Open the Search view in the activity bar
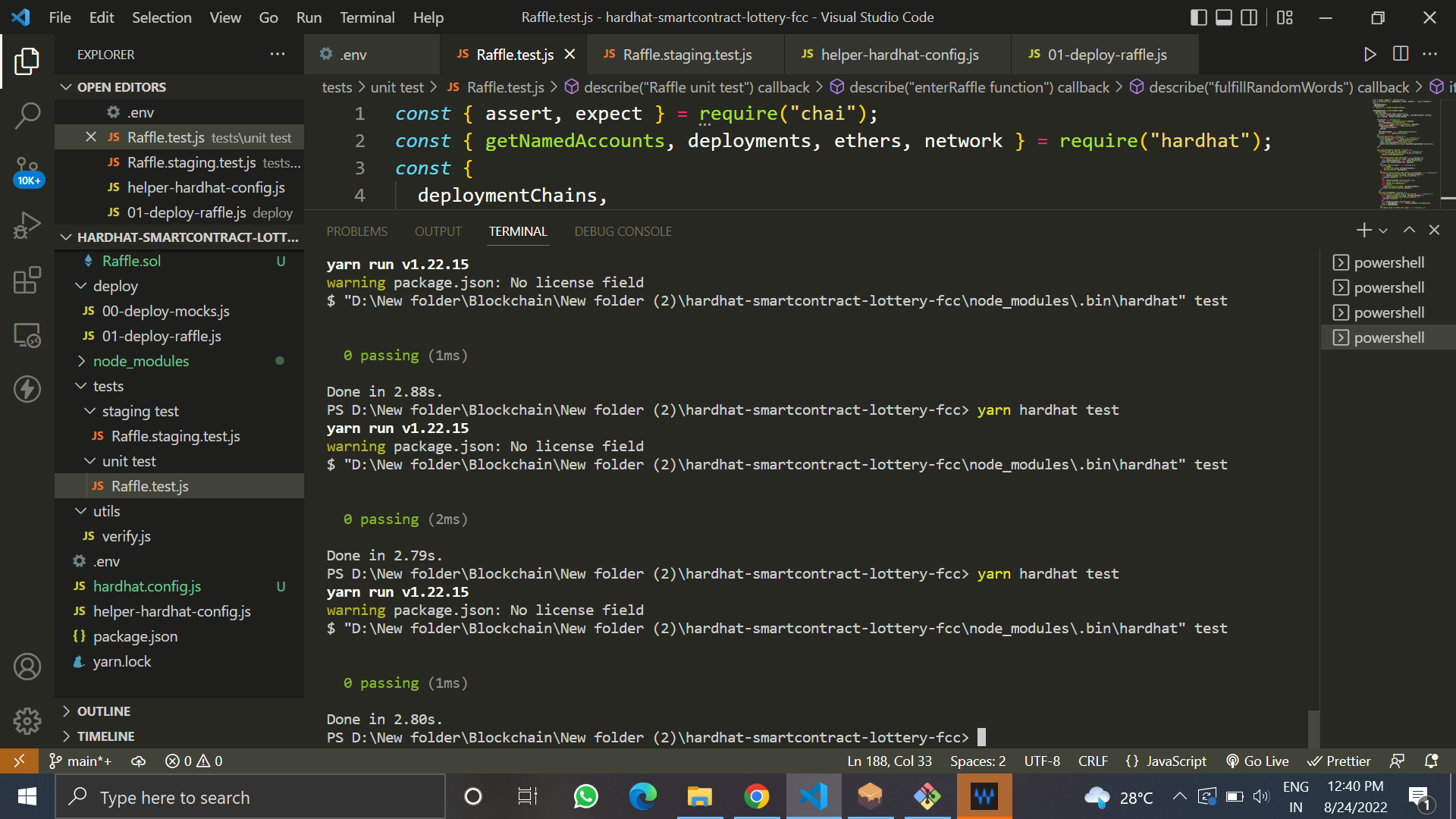 pos(27,116)
